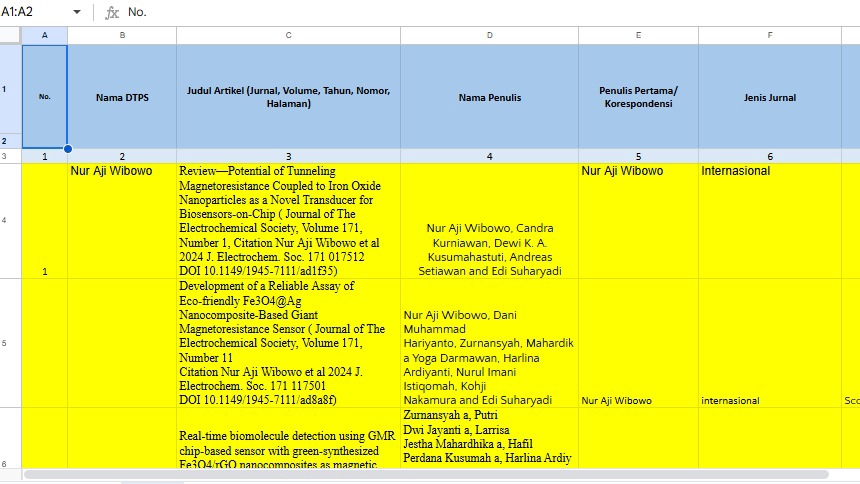Click the select-all corner above row 1
Viewport: 860px width, 484px height.
[x=10, y=35]
